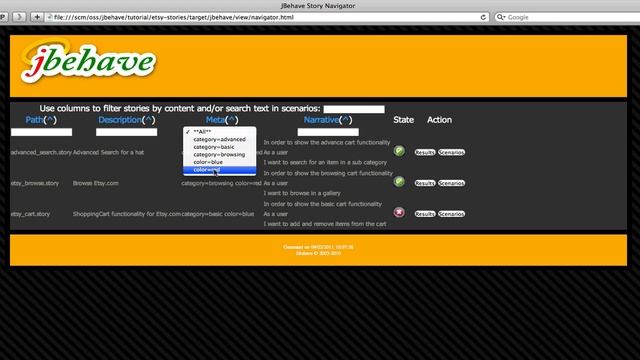Image resolution: width=640 pixels, height=360 pixels.
Task: Click the plus add-bookmark button
Action: [37, 17]
